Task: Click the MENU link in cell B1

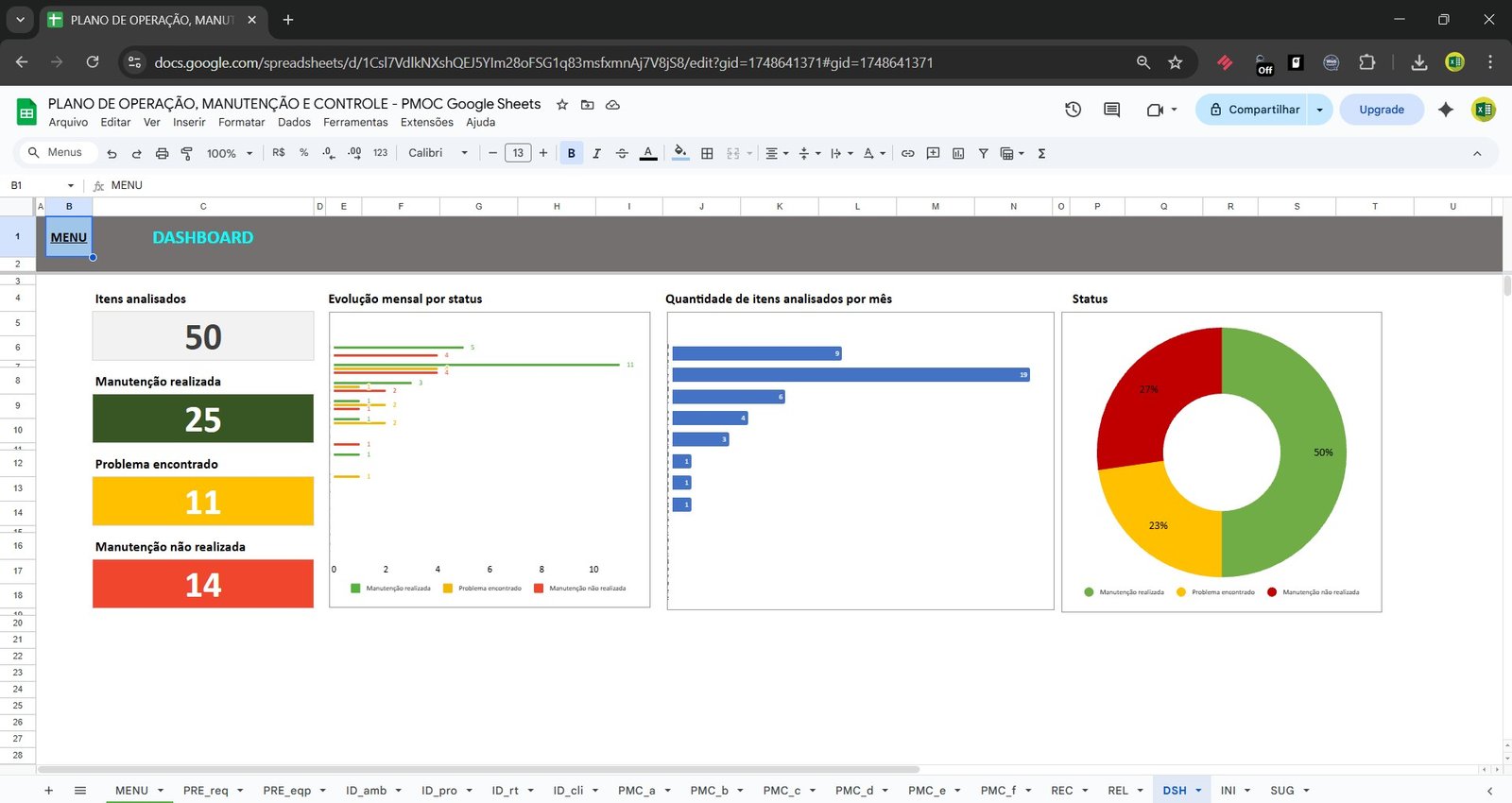Action: [68, 237]
